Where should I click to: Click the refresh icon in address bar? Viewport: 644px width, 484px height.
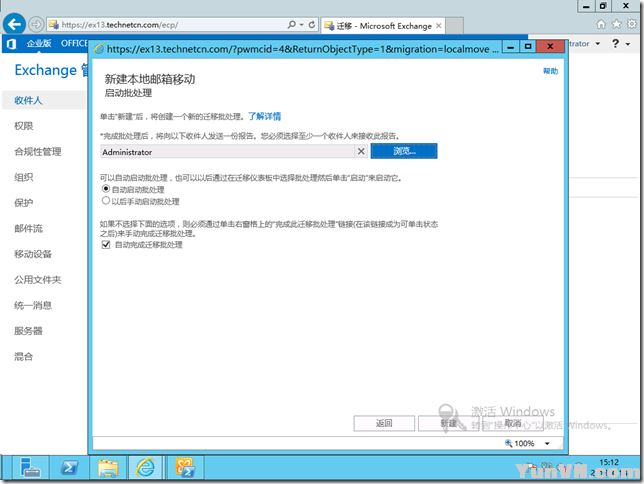coord(312,25)
